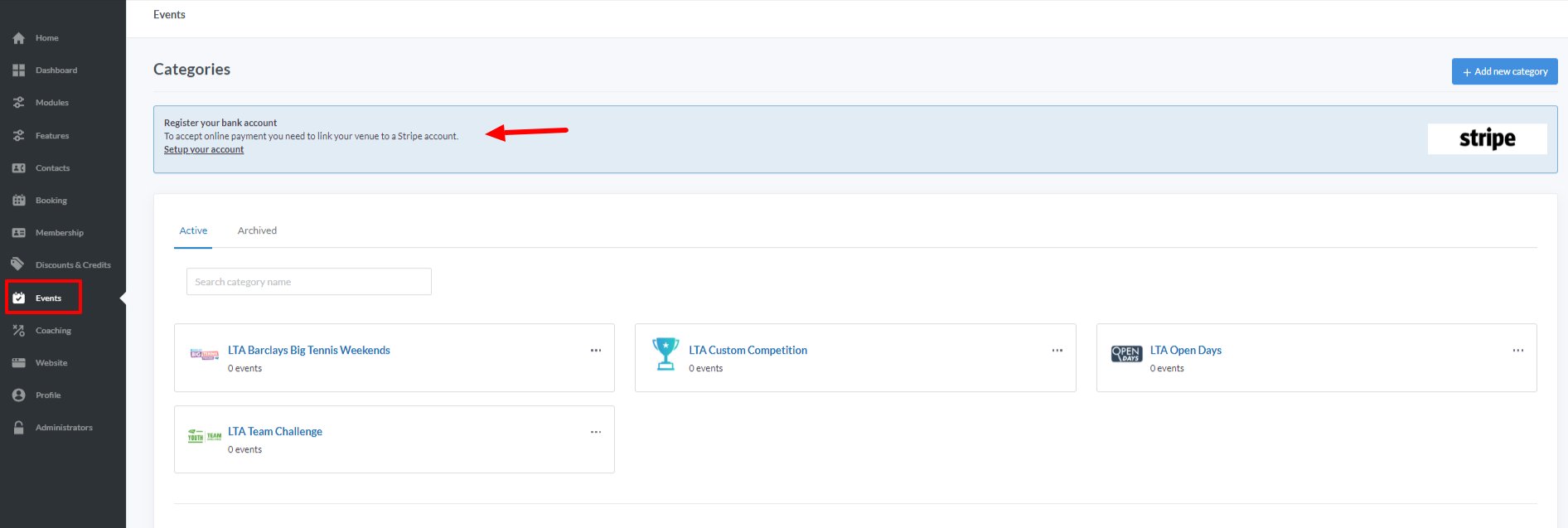Viewport: 1568px width, 528px height.
Task: Open the three-dot menu for LTA Open Days
Action: point(1517,351)
